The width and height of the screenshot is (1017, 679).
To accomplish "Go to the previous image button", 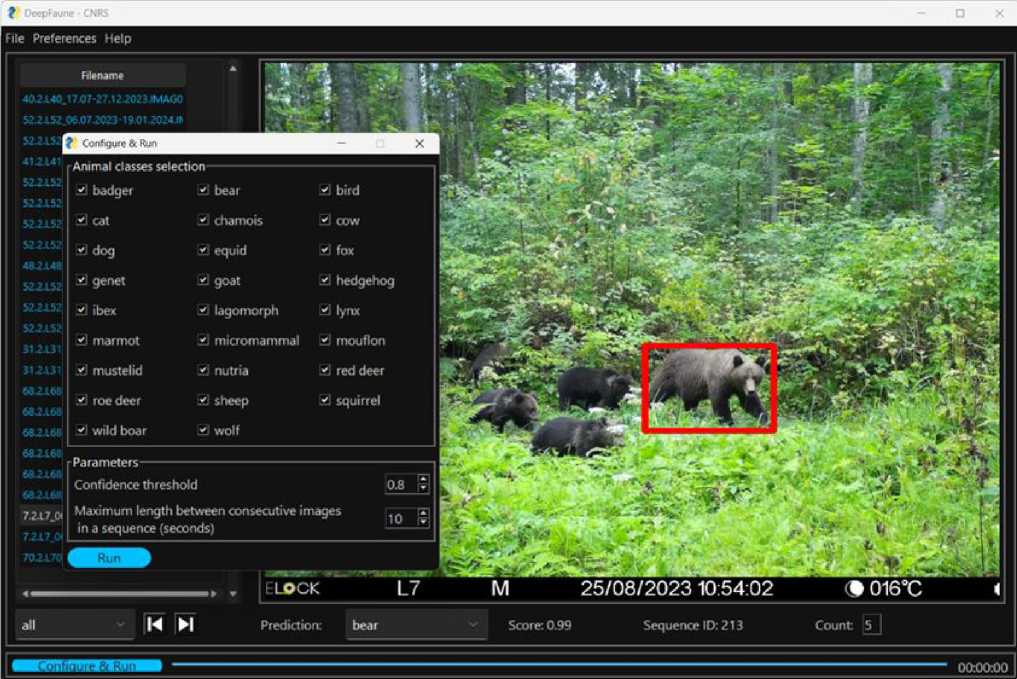I will (x=154, y=624).
